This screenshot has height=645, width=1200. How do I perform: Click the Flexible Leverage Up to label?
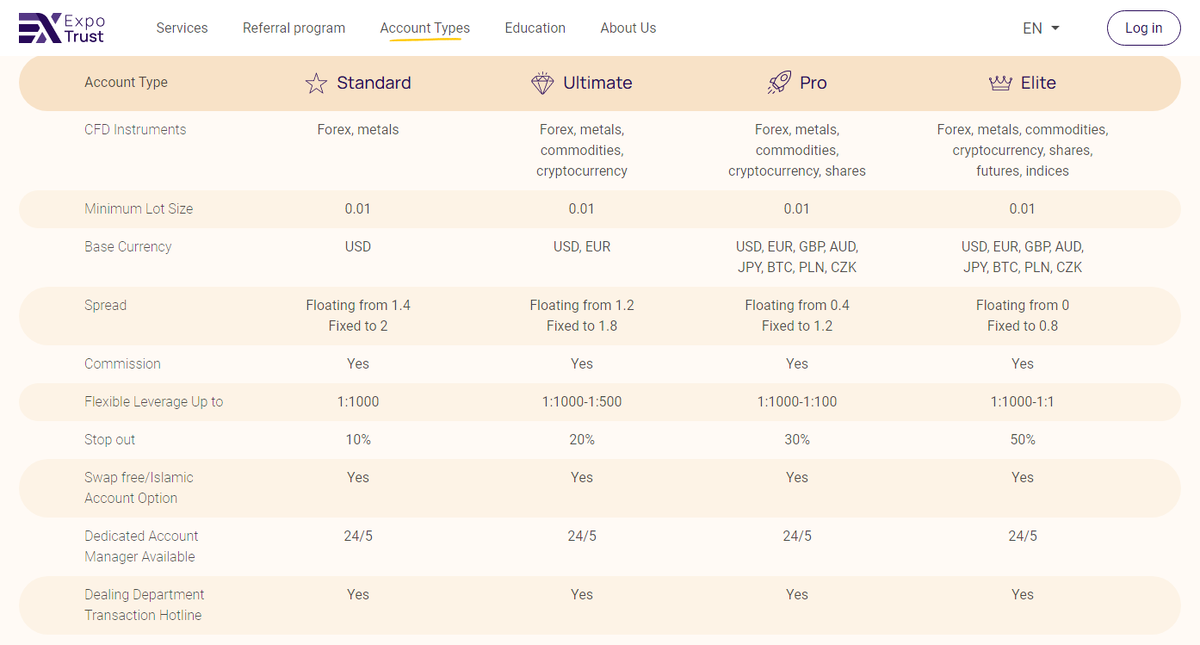coord(154,402)
